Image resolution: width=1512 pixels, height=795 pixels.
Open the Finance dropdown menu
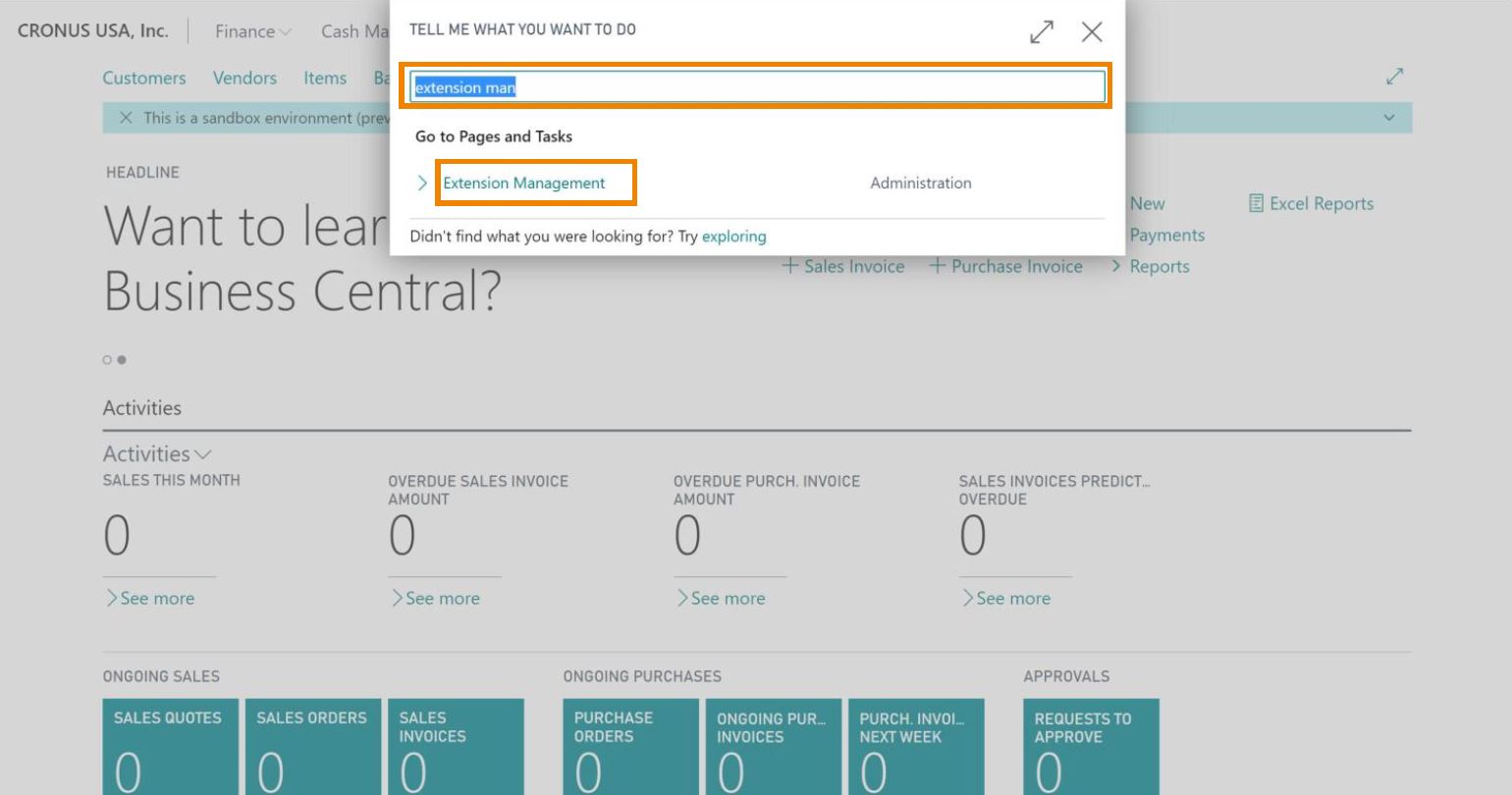(x=253, y=31)
